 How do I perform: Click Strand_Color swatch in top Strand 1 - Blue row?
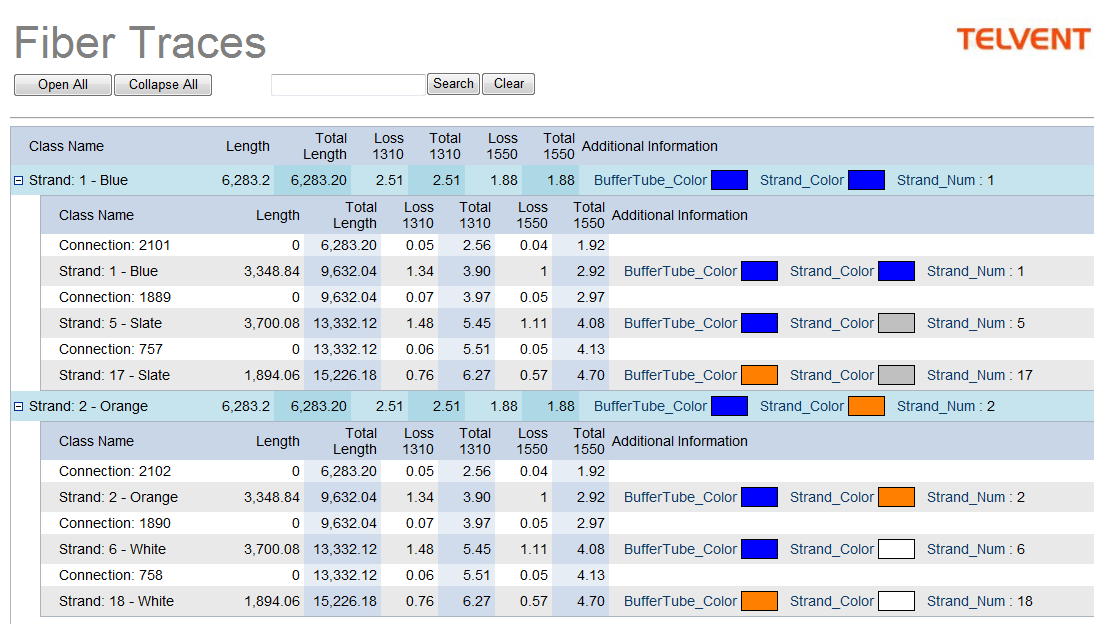tap(867, 180)
